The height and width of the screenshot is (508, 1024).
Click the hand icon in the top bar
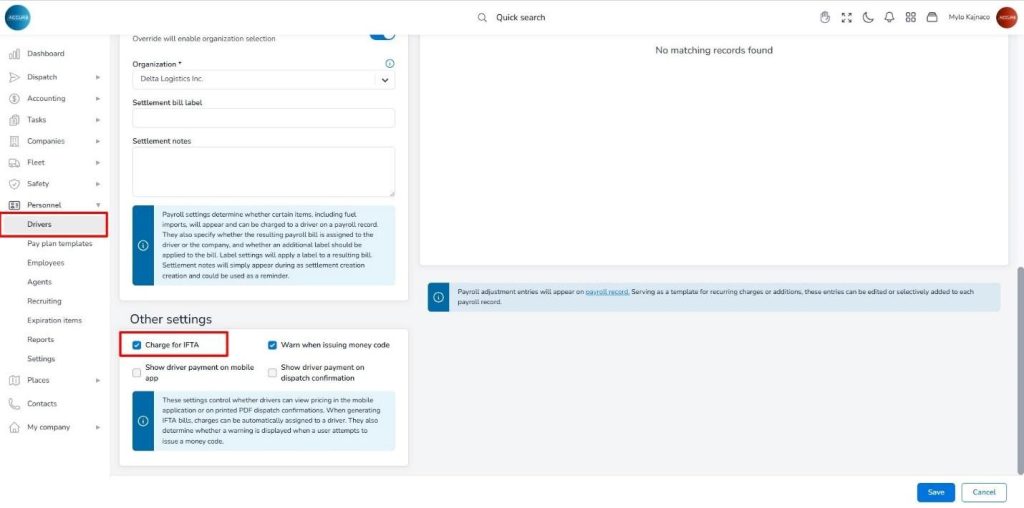click(x=825, y=17)
